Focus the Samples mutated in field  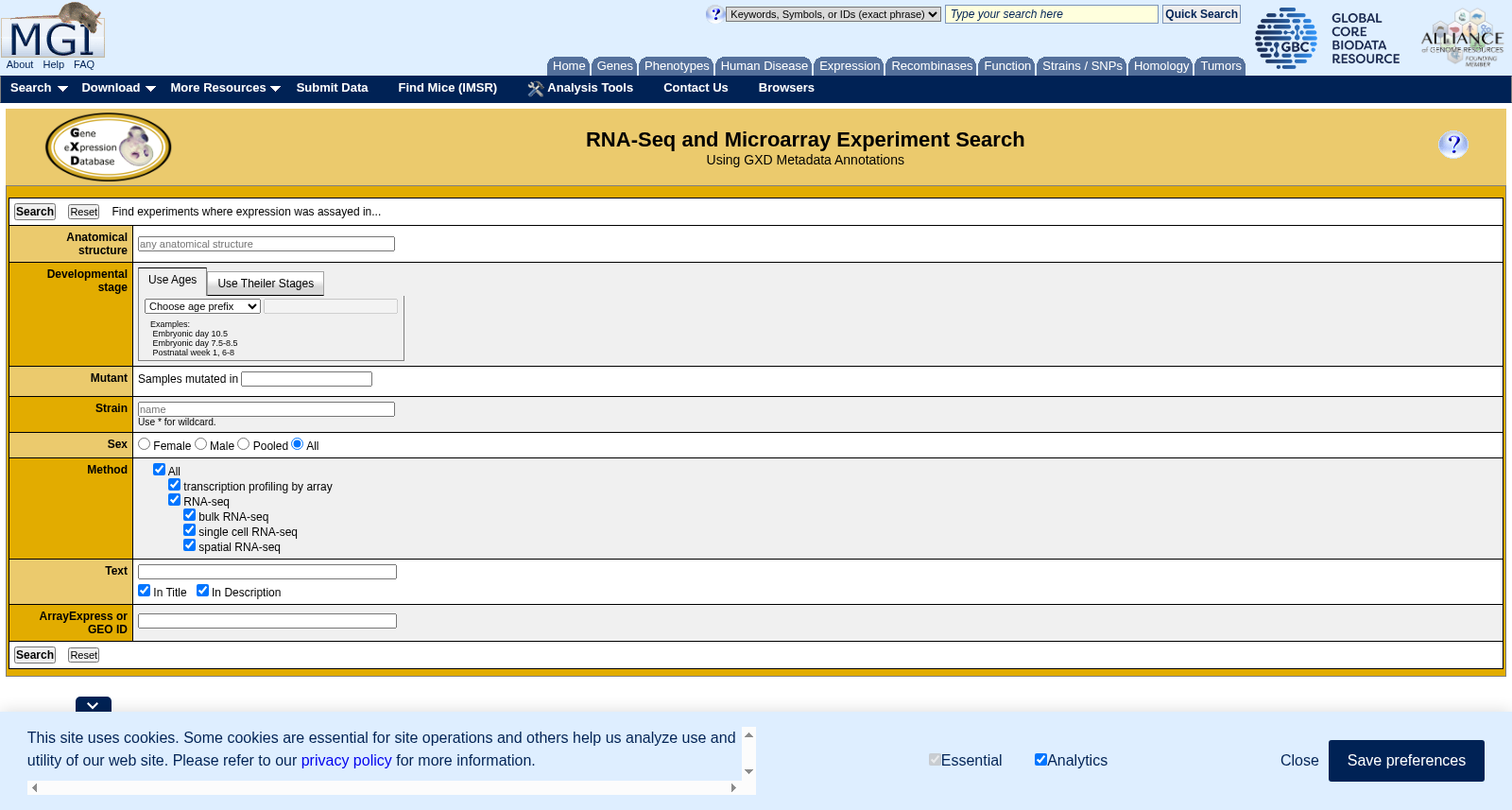[x=306, y=379]
